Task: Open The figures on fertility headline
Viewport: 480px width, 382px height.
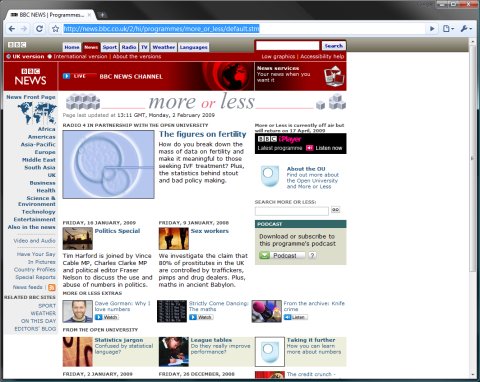Action: (x=202, y=134)
